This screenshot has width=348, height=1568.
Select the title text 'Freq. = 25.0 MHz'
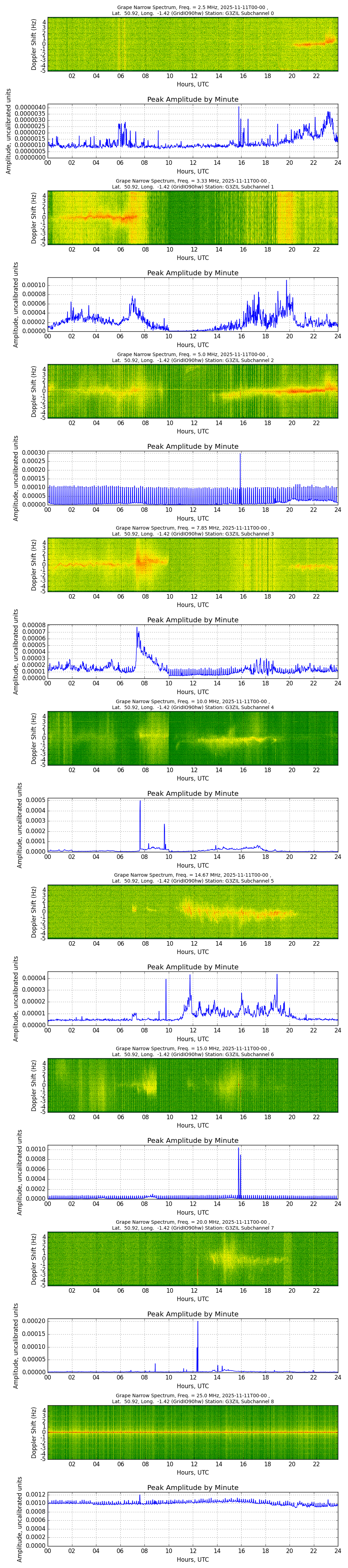[x=199, y=1395]
